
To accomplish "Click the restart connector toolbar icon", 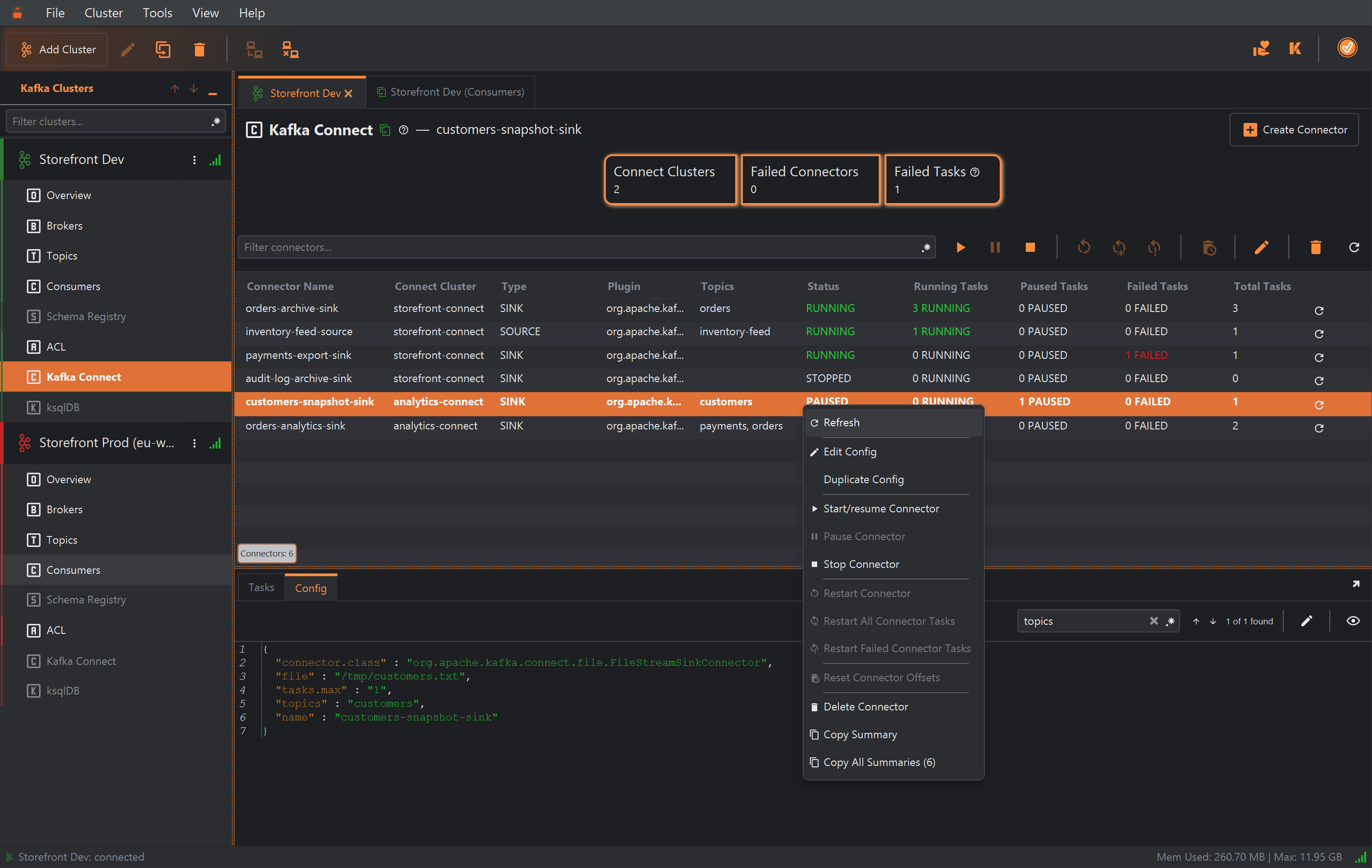I will pos(1084,247).
